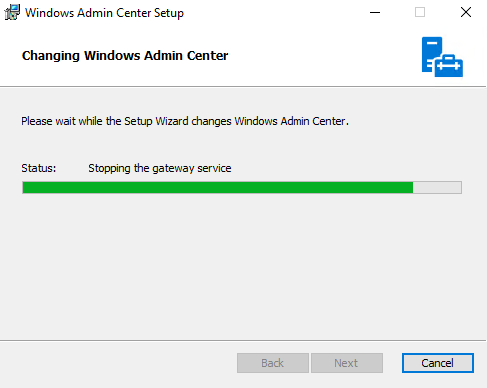Image resolution: width=487 pixels, height=388 pixels.
Task: Click the blank white header banner beside the heading
Action: pos(323,56)
